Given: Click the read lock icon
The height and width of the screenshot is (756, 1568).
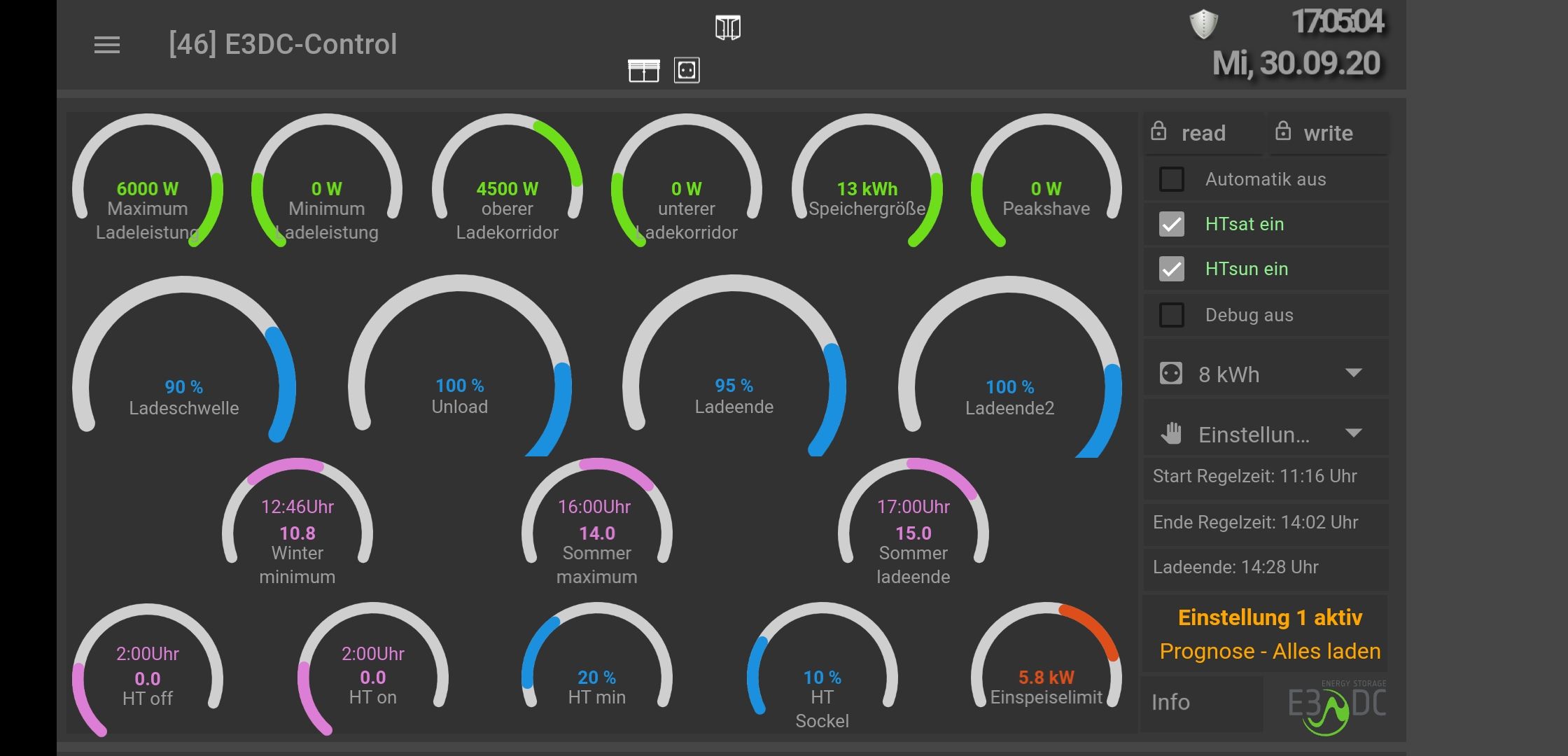Looking at the screenshot, I should pyautogui.click(x=1159, y=132).
